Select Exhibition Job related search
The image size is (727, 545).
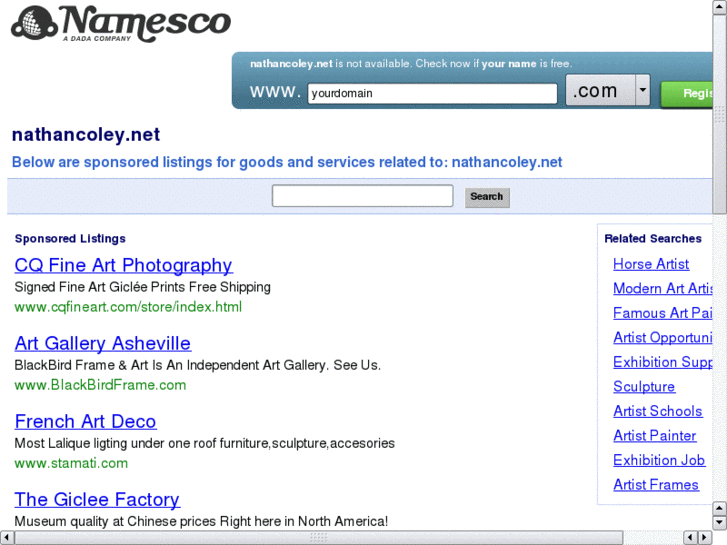tap(658, 460)
